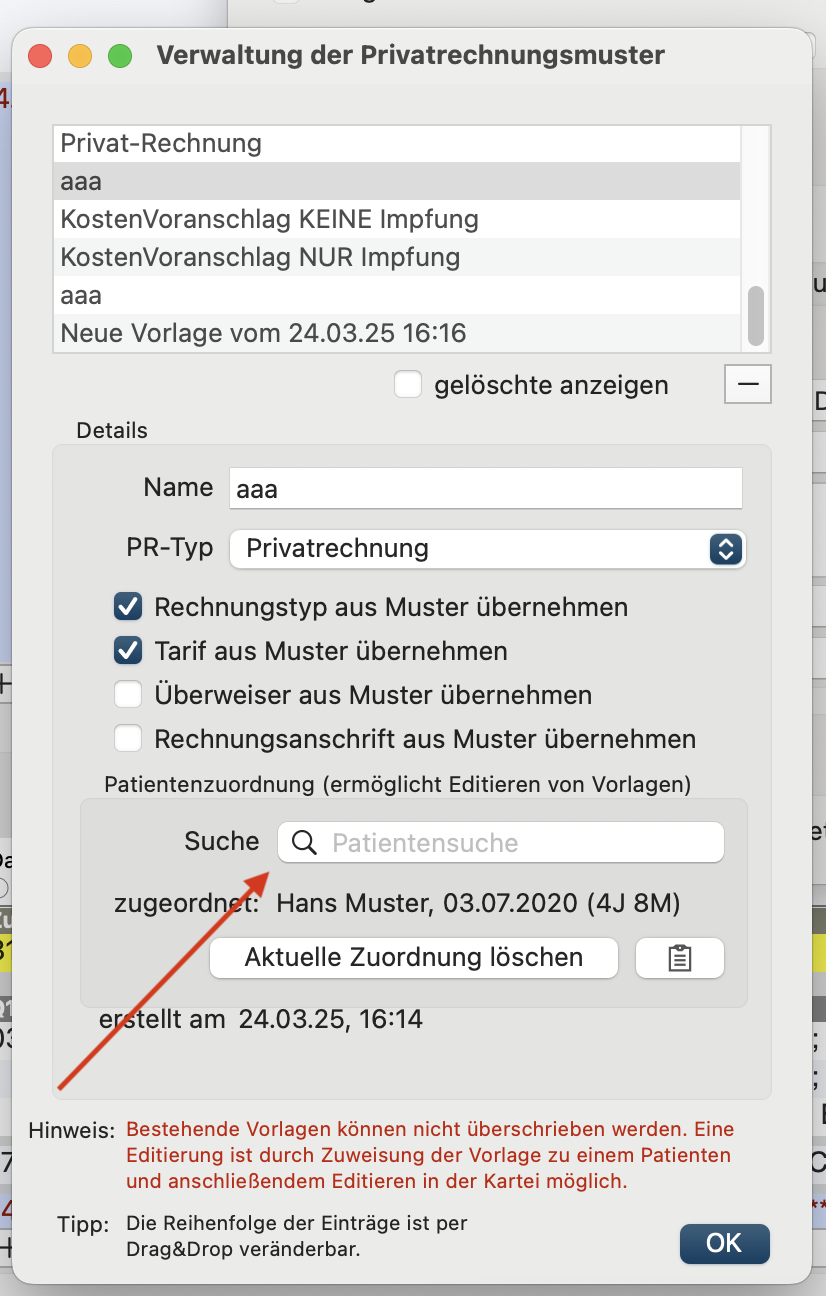The height and width of the screenshot is (1296, 826).
Task: Check 'Rechnungsanschrift aus Muster übernehmen'
Action: (127, 740)
